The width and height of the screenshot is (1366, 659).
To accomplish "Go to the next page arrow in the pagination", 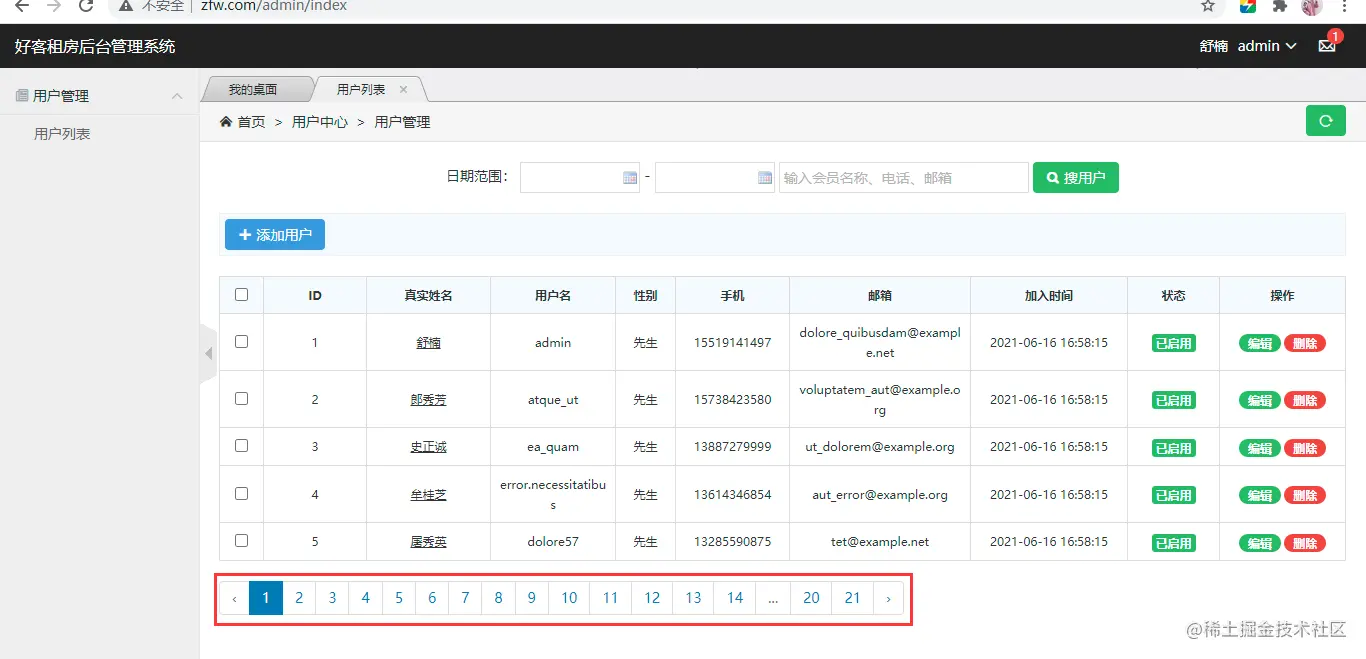I will (x=888, y=598).
